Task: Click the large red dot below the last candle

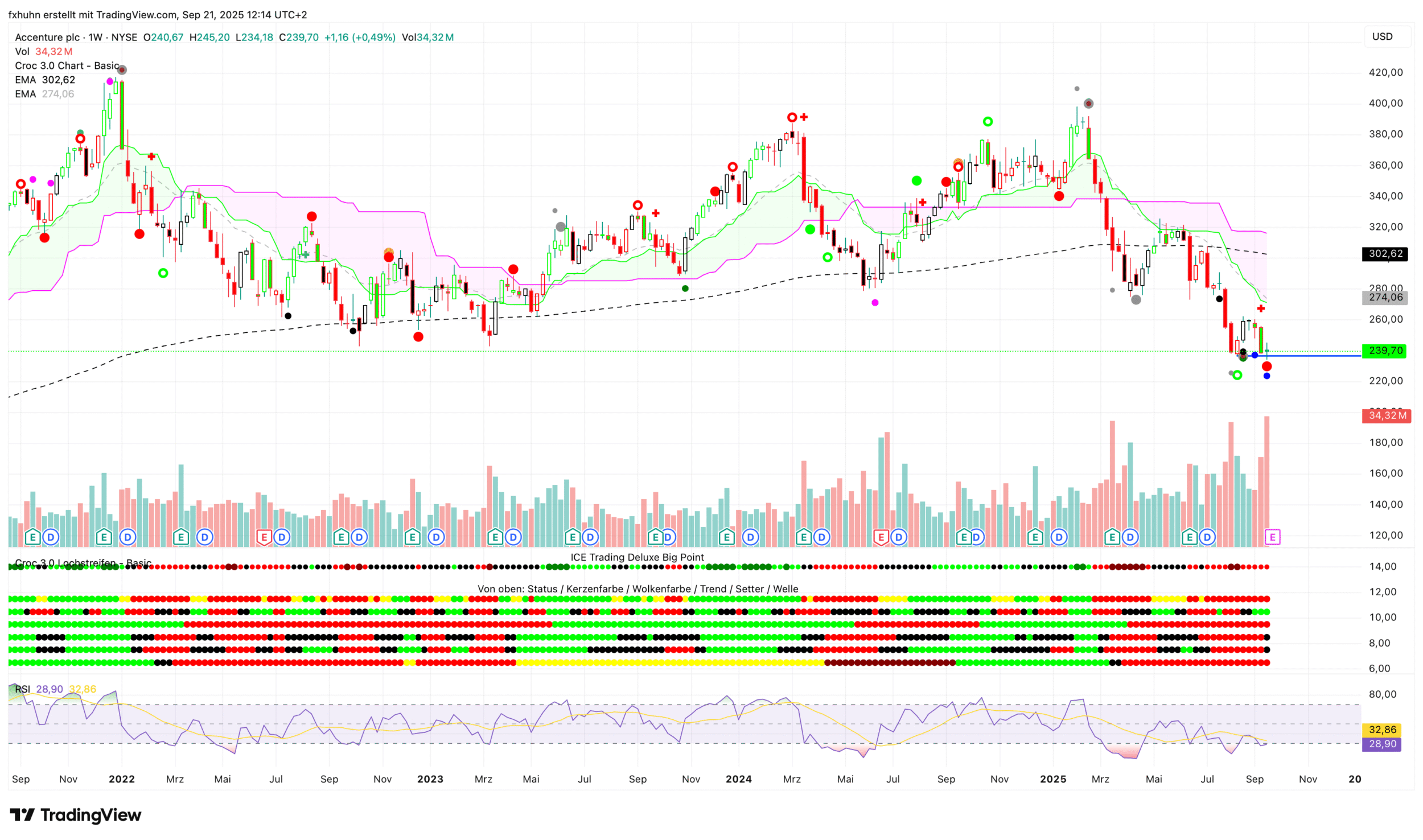Action: pyautogui.click(x=1266, y=367)
